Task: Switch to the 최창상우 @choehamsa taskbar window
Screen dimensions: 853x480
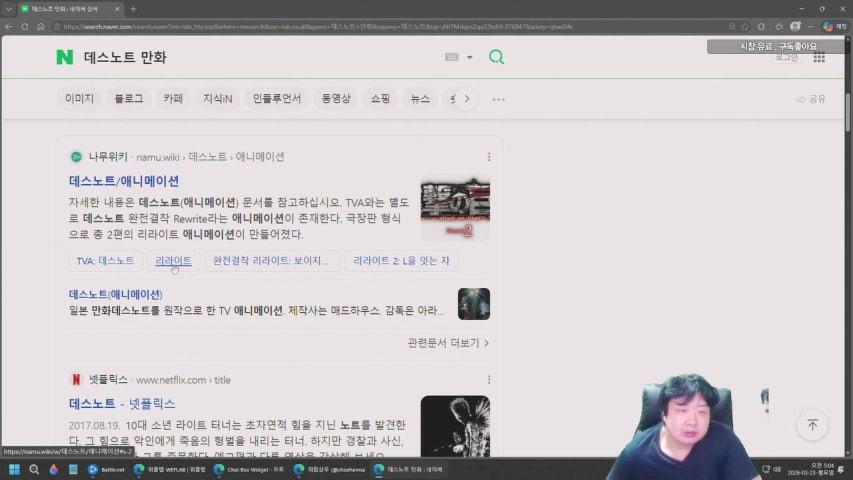Action: [330, 469]
